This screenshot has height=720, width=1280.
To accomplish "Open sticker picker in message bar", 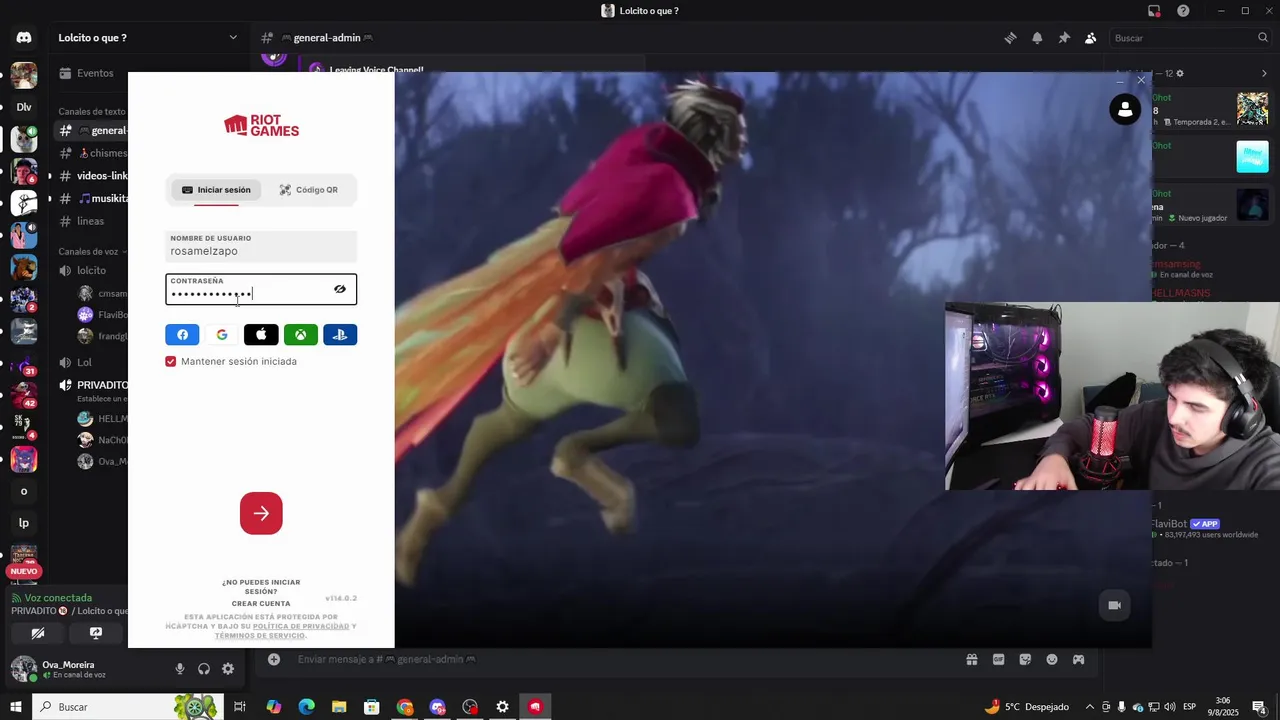I will click(x=1025, y=659).
